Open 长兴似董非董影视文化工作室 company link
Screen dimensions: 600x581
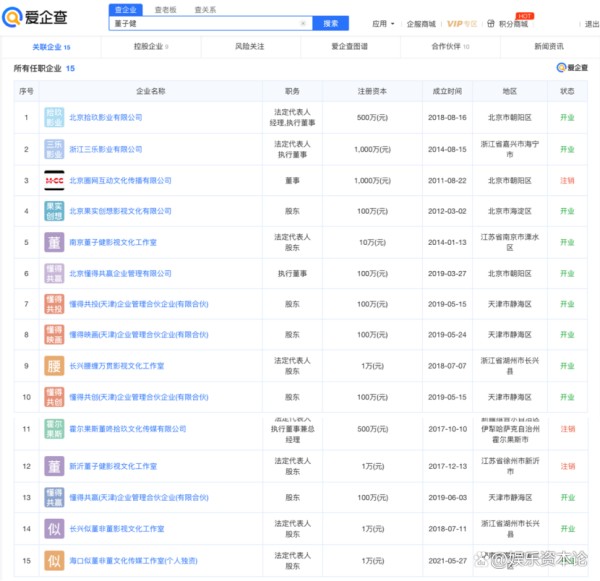pos(117,529)
